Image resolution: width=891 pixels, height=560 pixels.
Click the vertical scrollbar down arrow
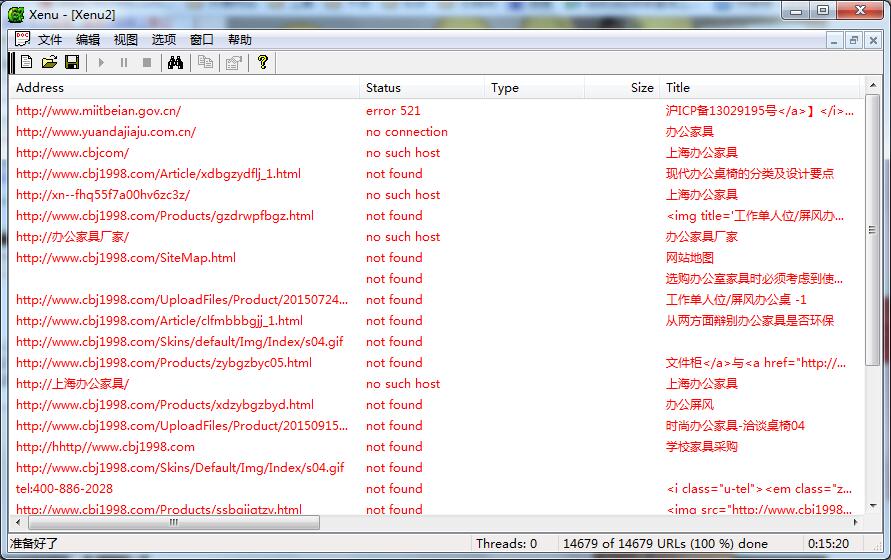[x=872, y=506]
